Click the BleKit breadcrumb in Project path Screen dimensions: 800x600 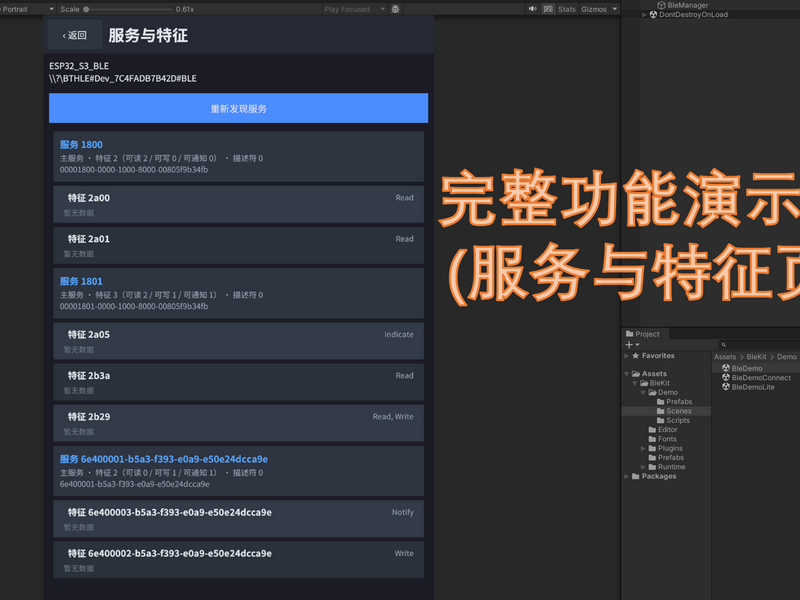(756, 357)
